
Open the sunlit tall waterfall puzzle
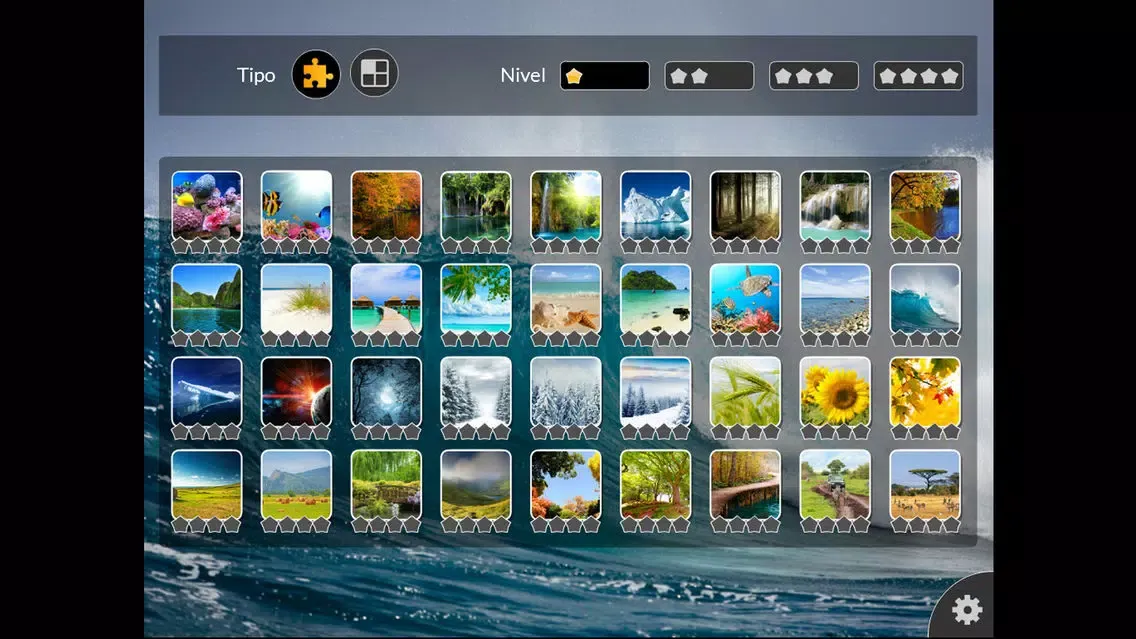(566, 206)
